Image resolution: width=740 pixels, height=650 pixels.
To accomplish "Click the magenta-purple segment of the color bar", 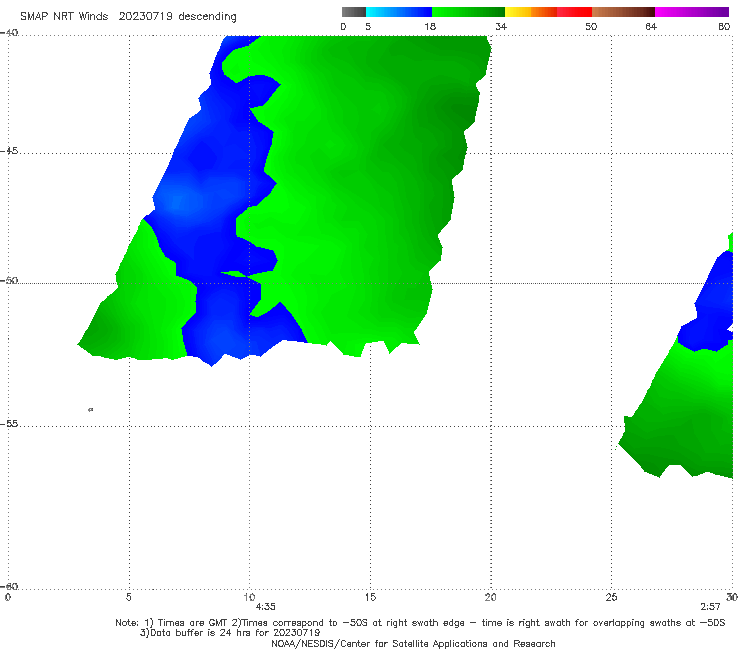I will point(692,12).
